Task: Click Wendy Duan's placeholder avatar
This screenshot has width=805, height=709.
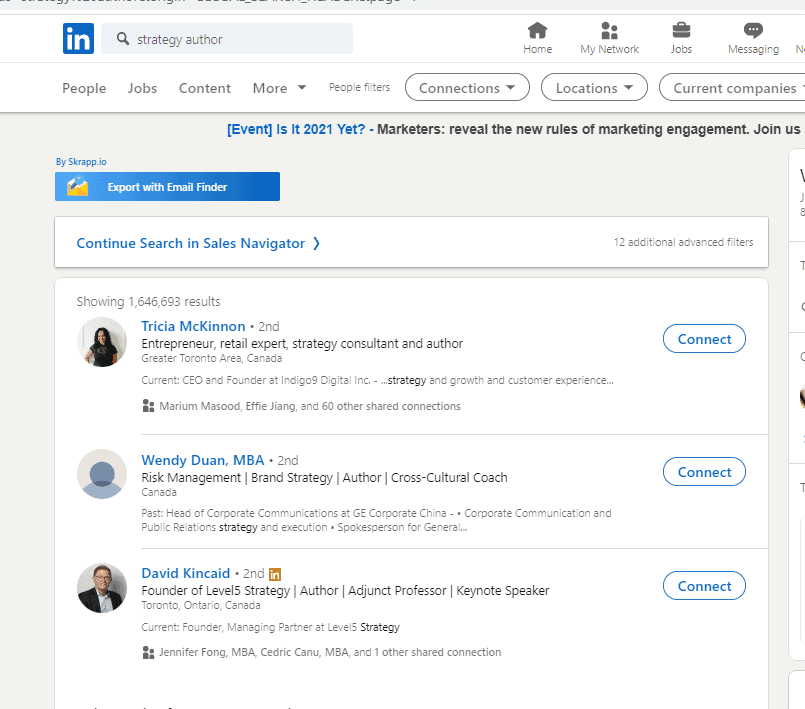Action: (x=102, y=474)
